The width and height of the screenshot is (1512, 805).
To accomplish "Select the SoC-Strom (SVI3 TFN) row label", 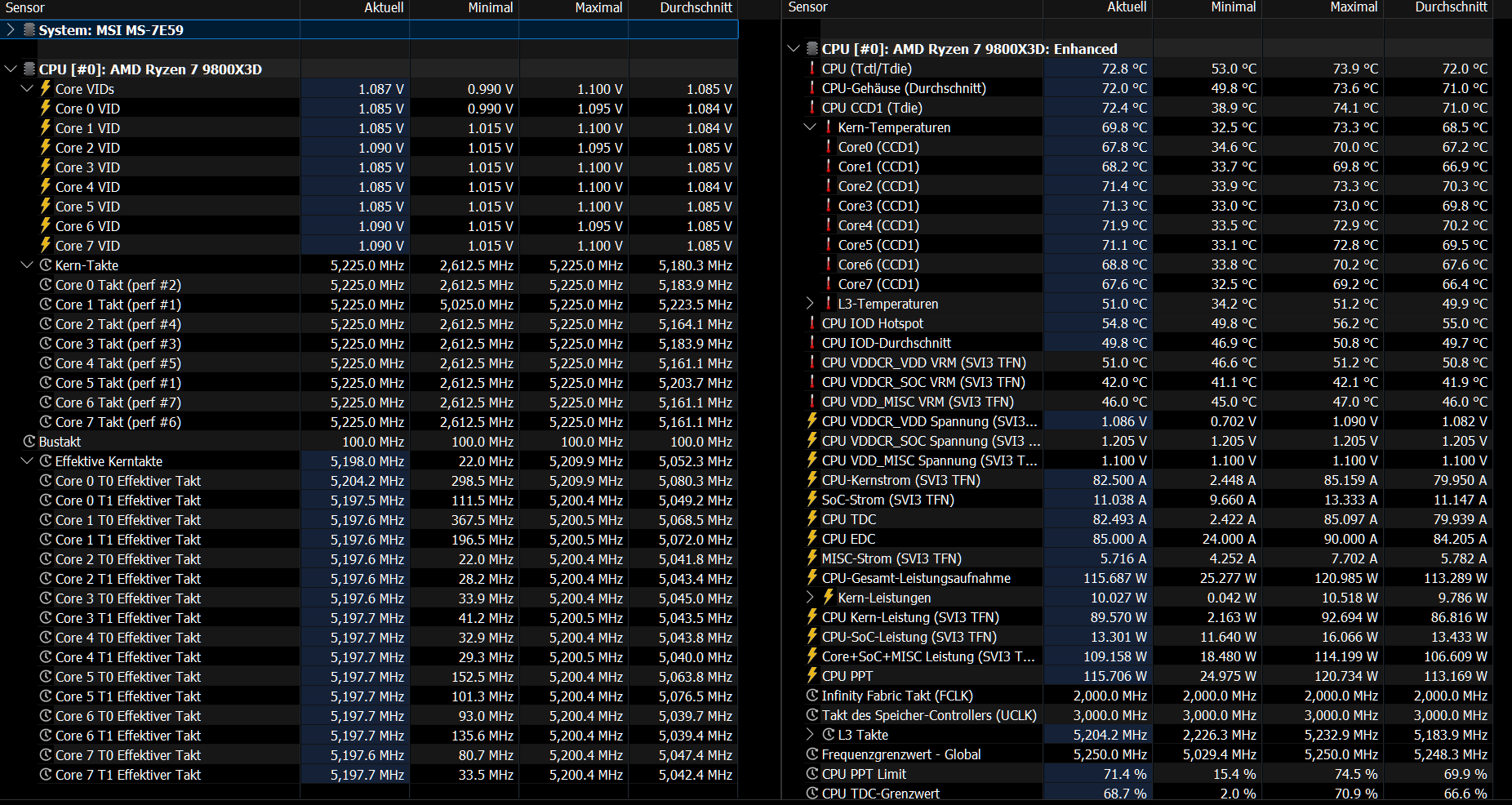I will (x=887, y=500).
